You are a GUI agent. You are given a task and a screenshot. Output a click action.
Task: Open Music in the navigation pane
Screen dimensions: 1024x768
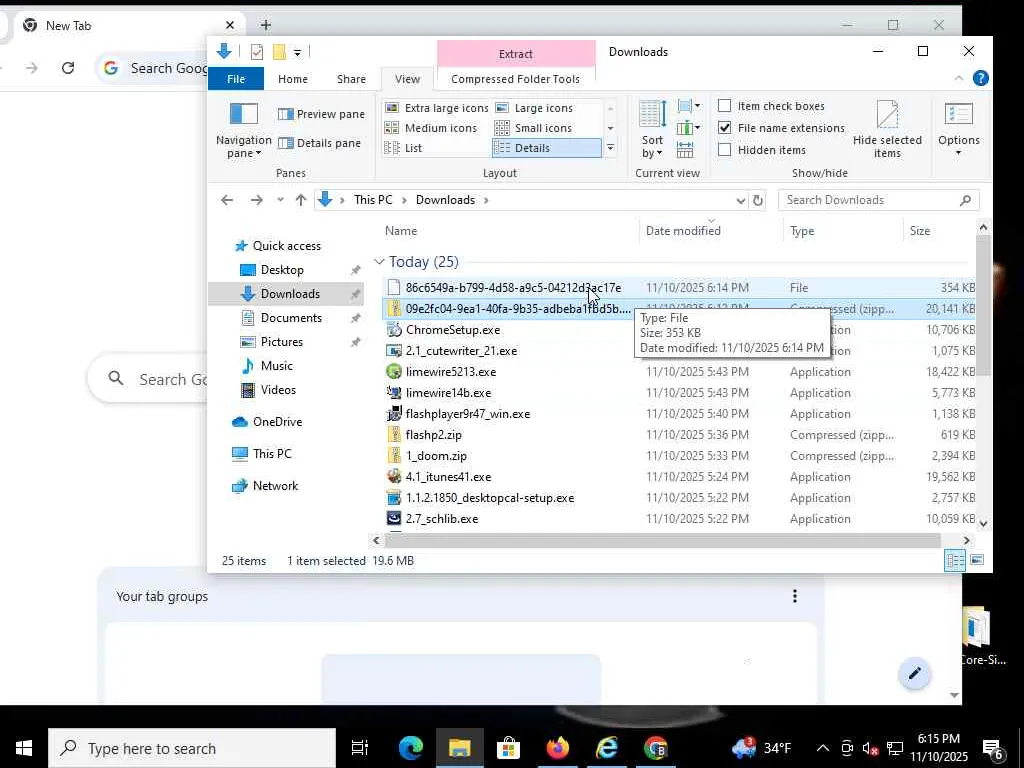pyautogui.click(x=276, y=366)
